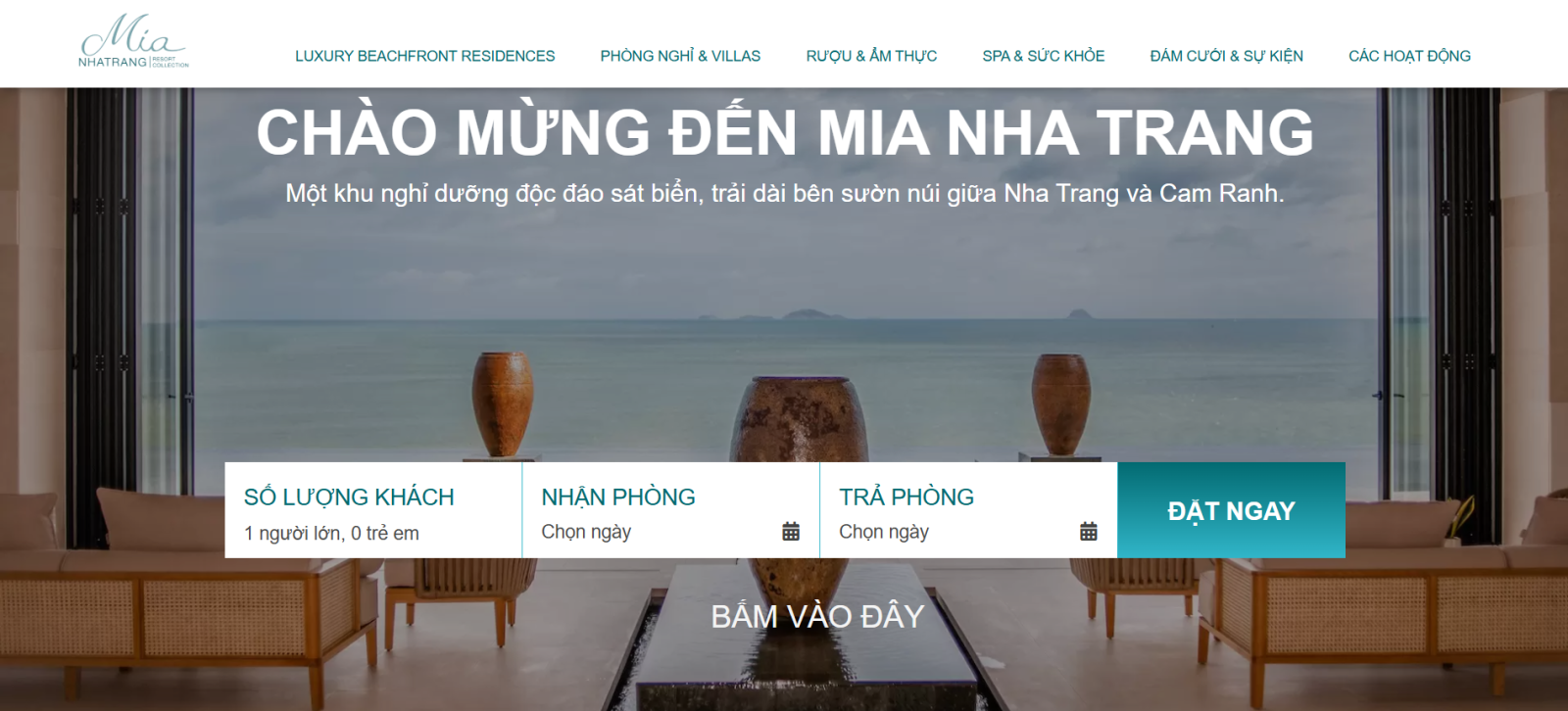Viewport: 1568px width, 711px height.
Task: Open the Nhận Phòng date picker
Action: click(671, 510)
